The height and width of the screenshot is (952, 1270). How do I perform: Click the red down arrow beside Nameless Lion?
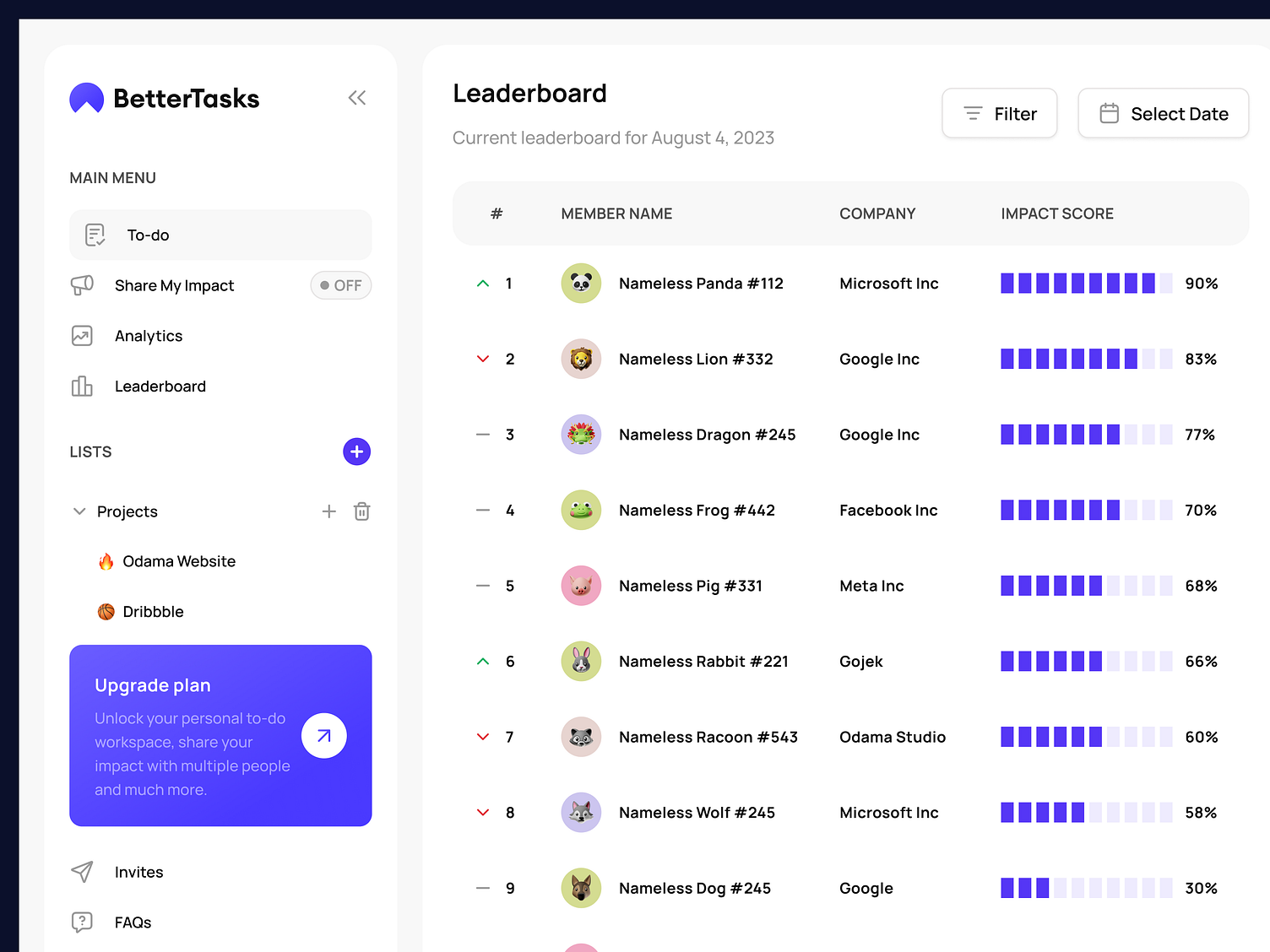(482, 359)
